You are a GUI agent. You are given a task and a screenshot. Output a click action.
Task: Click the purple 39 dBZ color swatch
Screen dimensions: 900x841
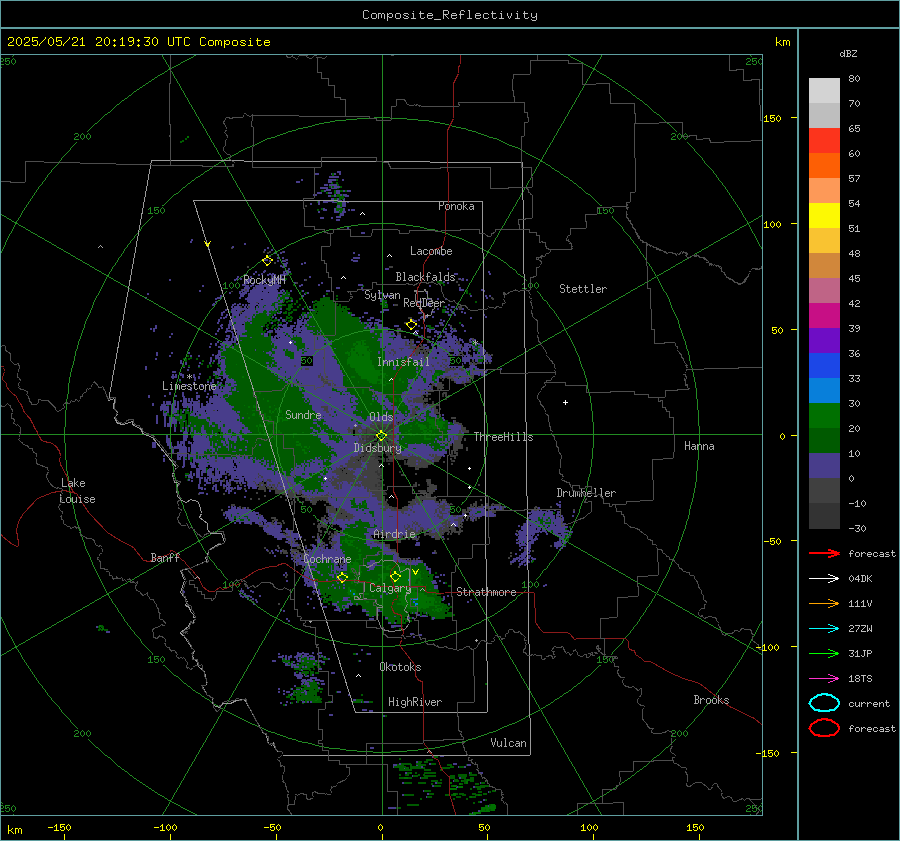(824, 340)
